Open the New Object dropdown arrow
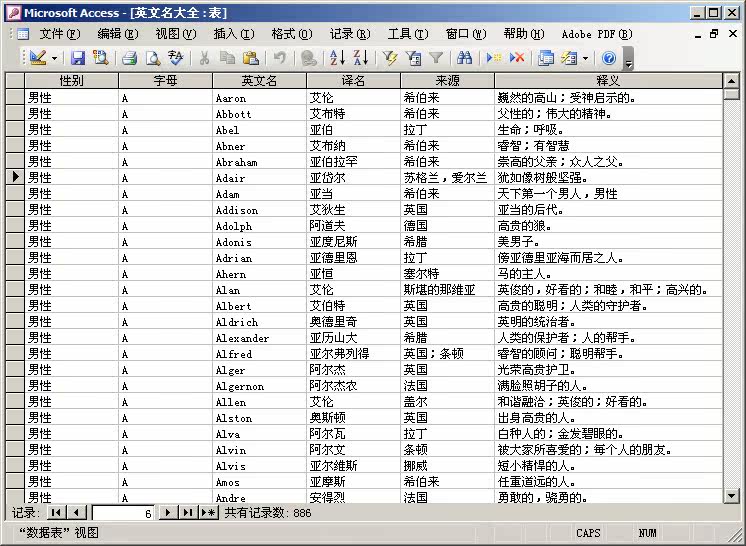The image size is (746, 546). pos(585,58)
